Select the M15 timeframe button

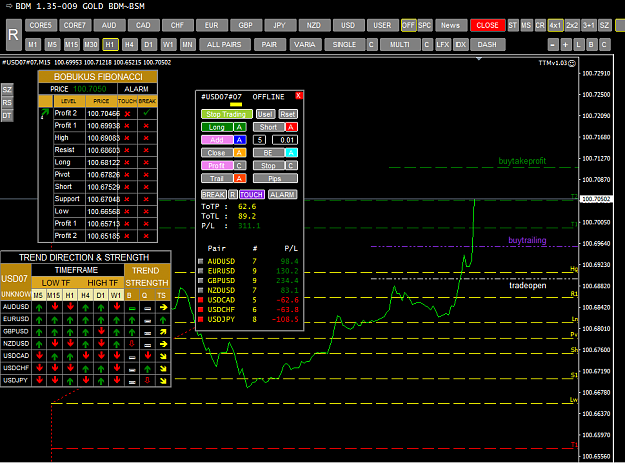click(x=71, y=45)
